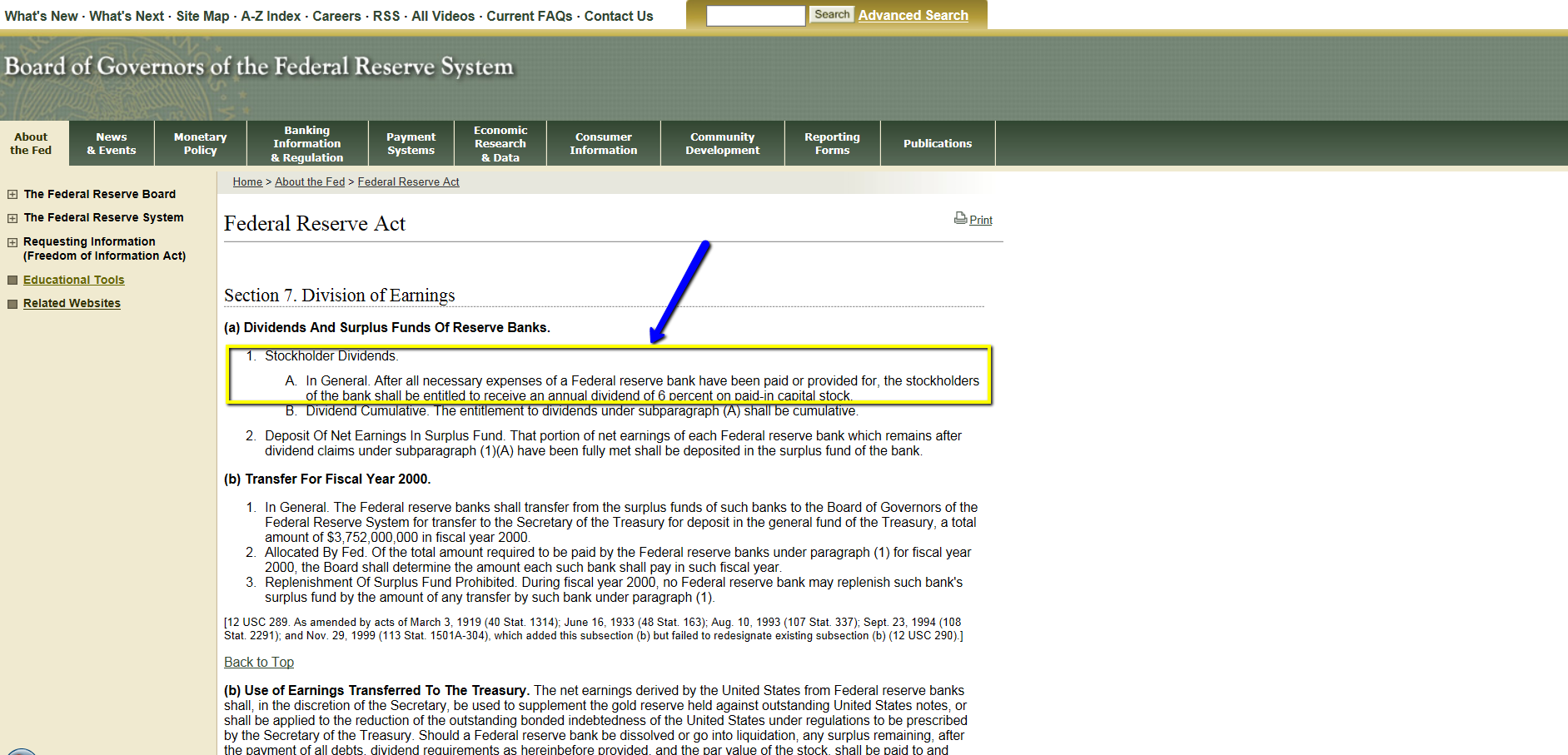Click the square bullet beside Educational Tools
Image resolution: width=1568 pixels, height=755 pixels.
[12, 281]
